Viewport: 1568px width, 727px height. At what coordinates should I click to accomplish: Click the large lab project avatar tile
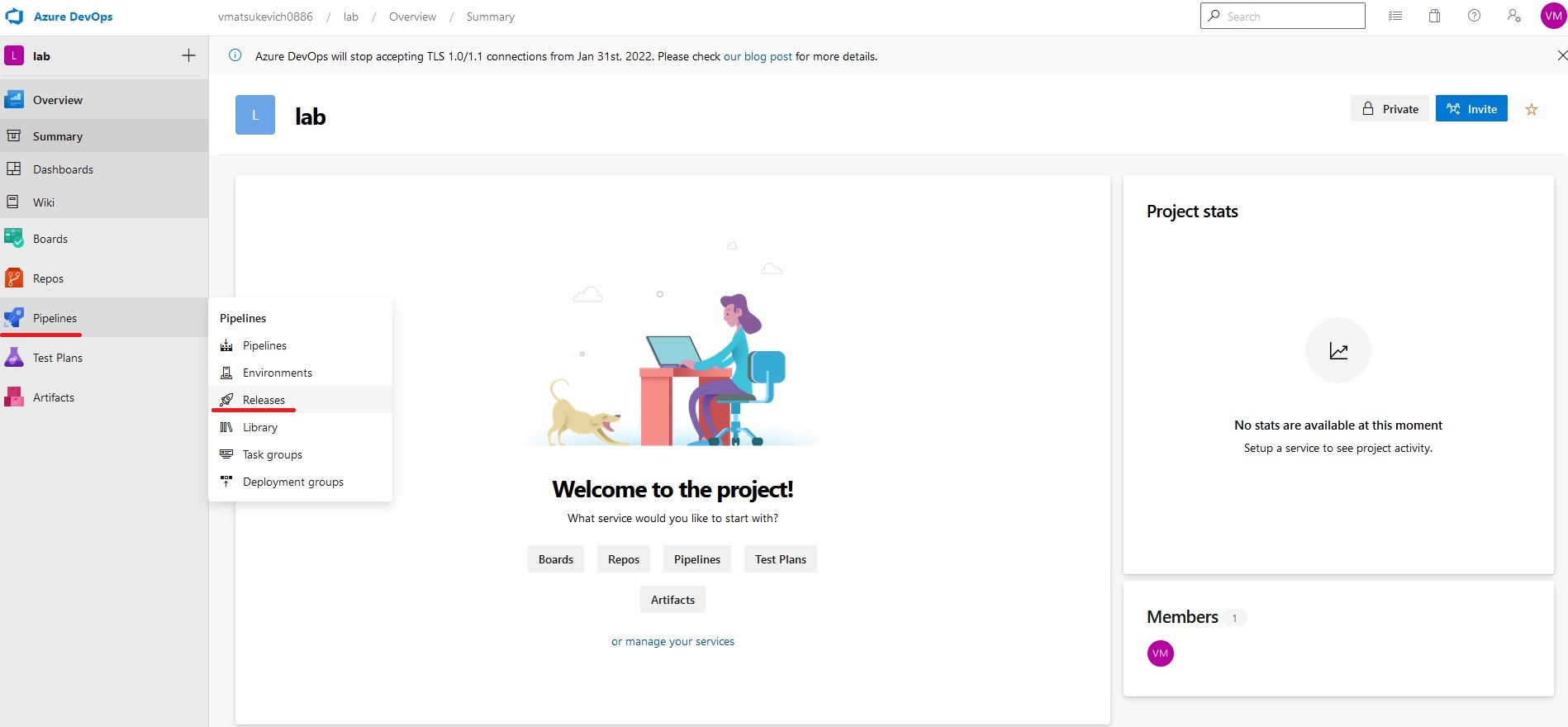click(x=255, y=115)
